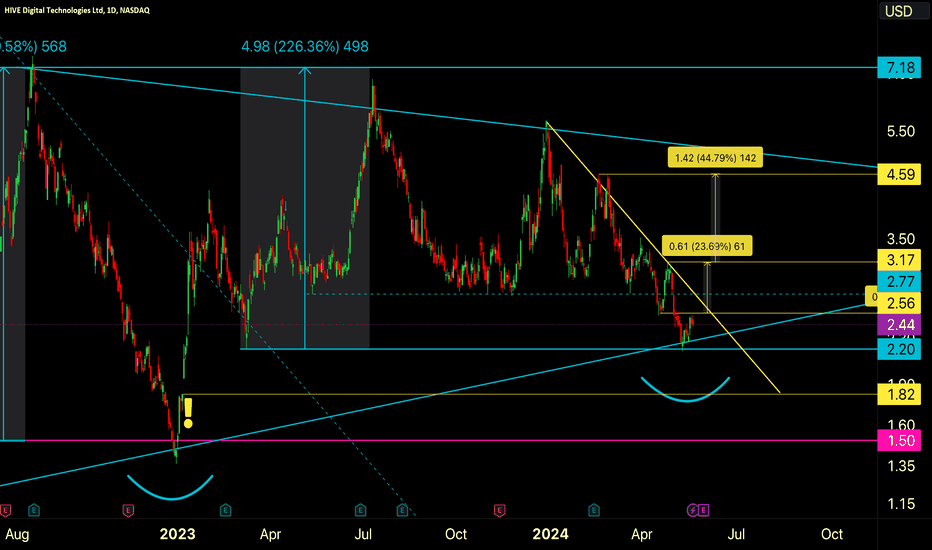932x550 pixels.
Task: Click the '1.42 (44.79%) 142' measurement label
Action: click(715, 158)
